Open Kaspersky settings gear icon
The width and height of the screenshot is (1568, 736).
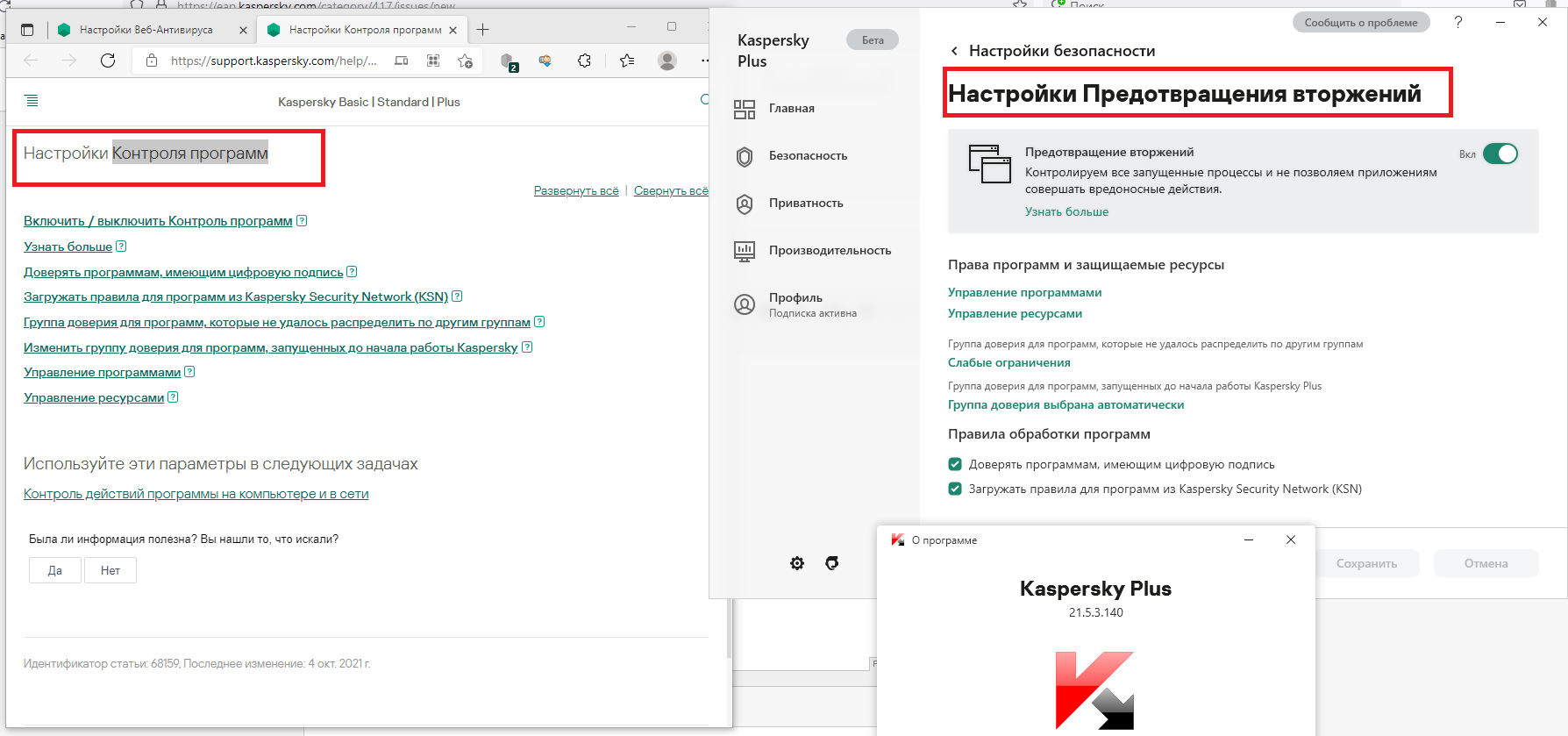pyautogui.click(x=797, y=563)
